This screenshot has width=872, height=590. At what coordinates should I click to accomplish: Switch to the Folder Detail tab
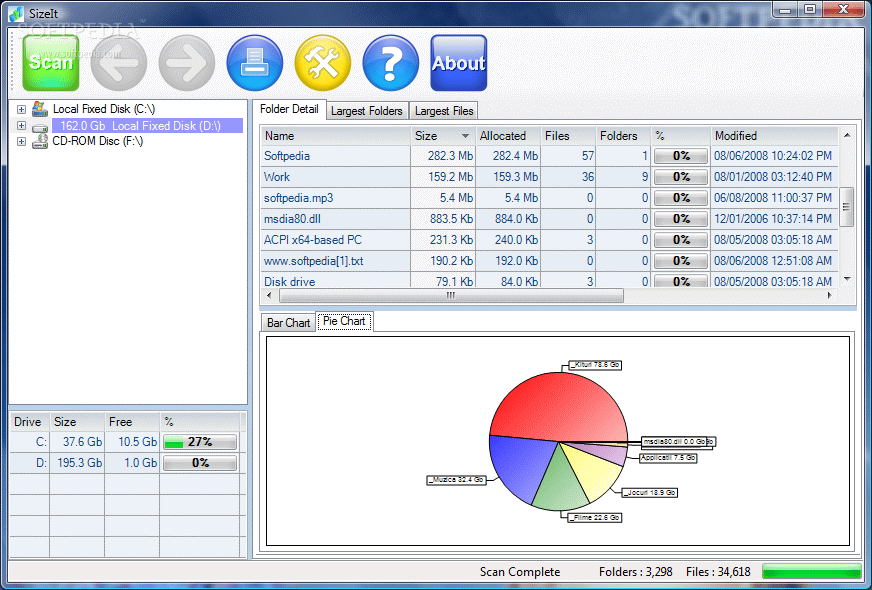289,109
